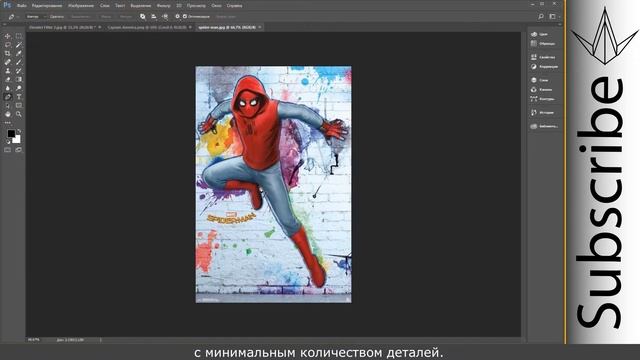This screenshot has height=360, width=640.
Task: Click the Фигура button in options bar
Action: tap(126, 17)
